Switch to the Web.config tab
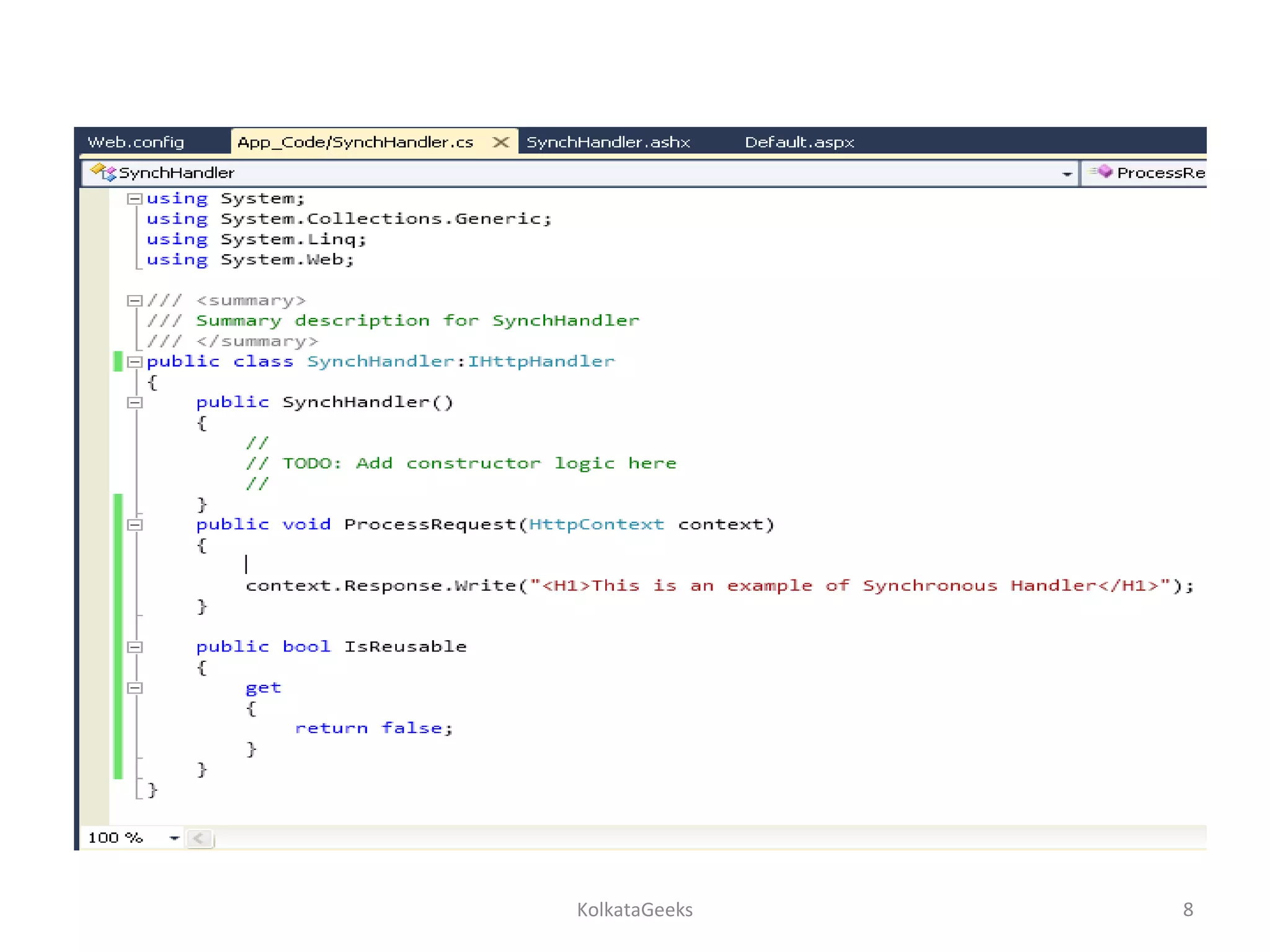 click(136, 143)
